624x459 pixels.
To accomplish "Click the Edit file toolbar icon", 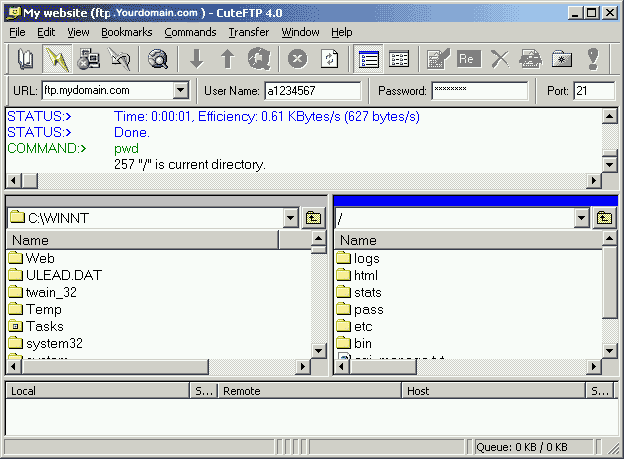I will [x=438, y=59].
